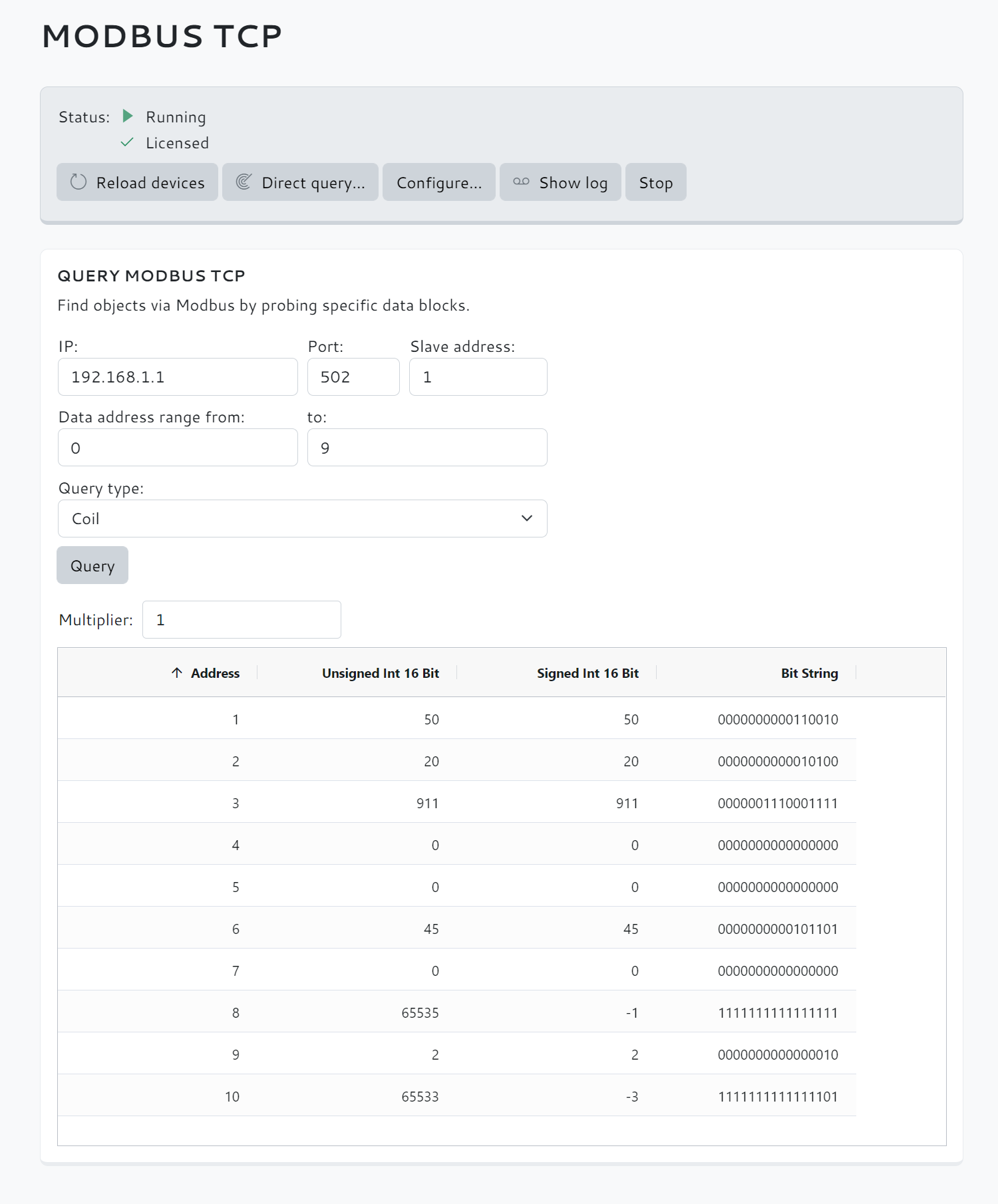Viewport: 998px width, 1204px height.
Task: Select bit string 0000000000101101
Action: point(778,929)
